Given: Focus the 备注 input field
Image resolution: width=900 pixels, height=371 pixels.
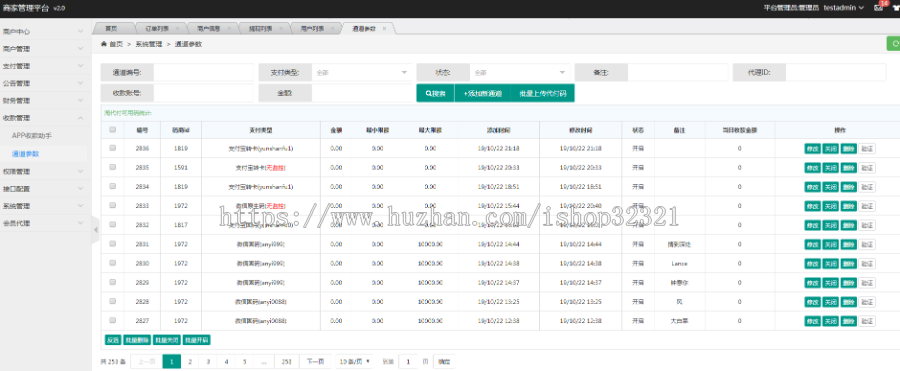Looking at the screenshot, I should pyautogui.click(x=677, y=72).
